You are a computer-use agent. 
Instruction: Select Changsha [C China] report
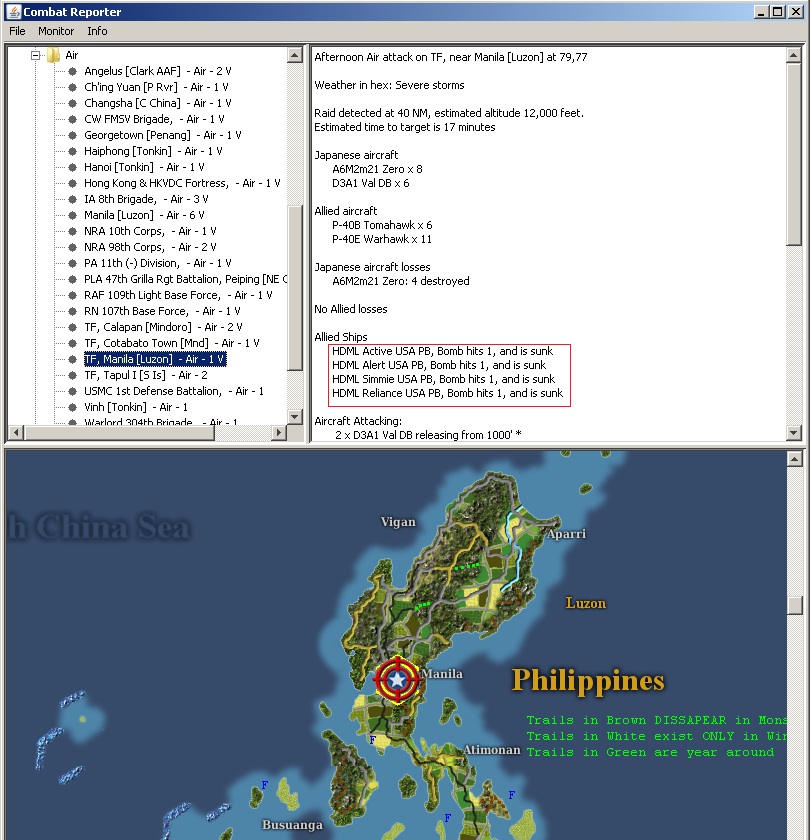[x=158, y=103]
